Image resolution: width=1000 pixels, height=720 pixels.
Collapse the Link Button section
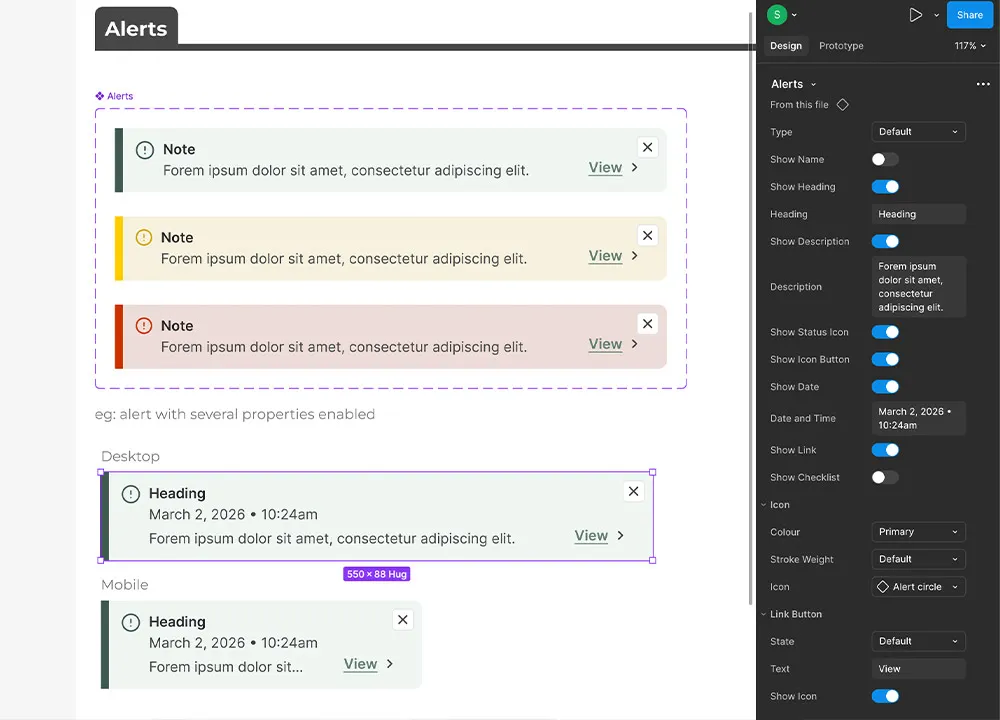coord(763,614)
